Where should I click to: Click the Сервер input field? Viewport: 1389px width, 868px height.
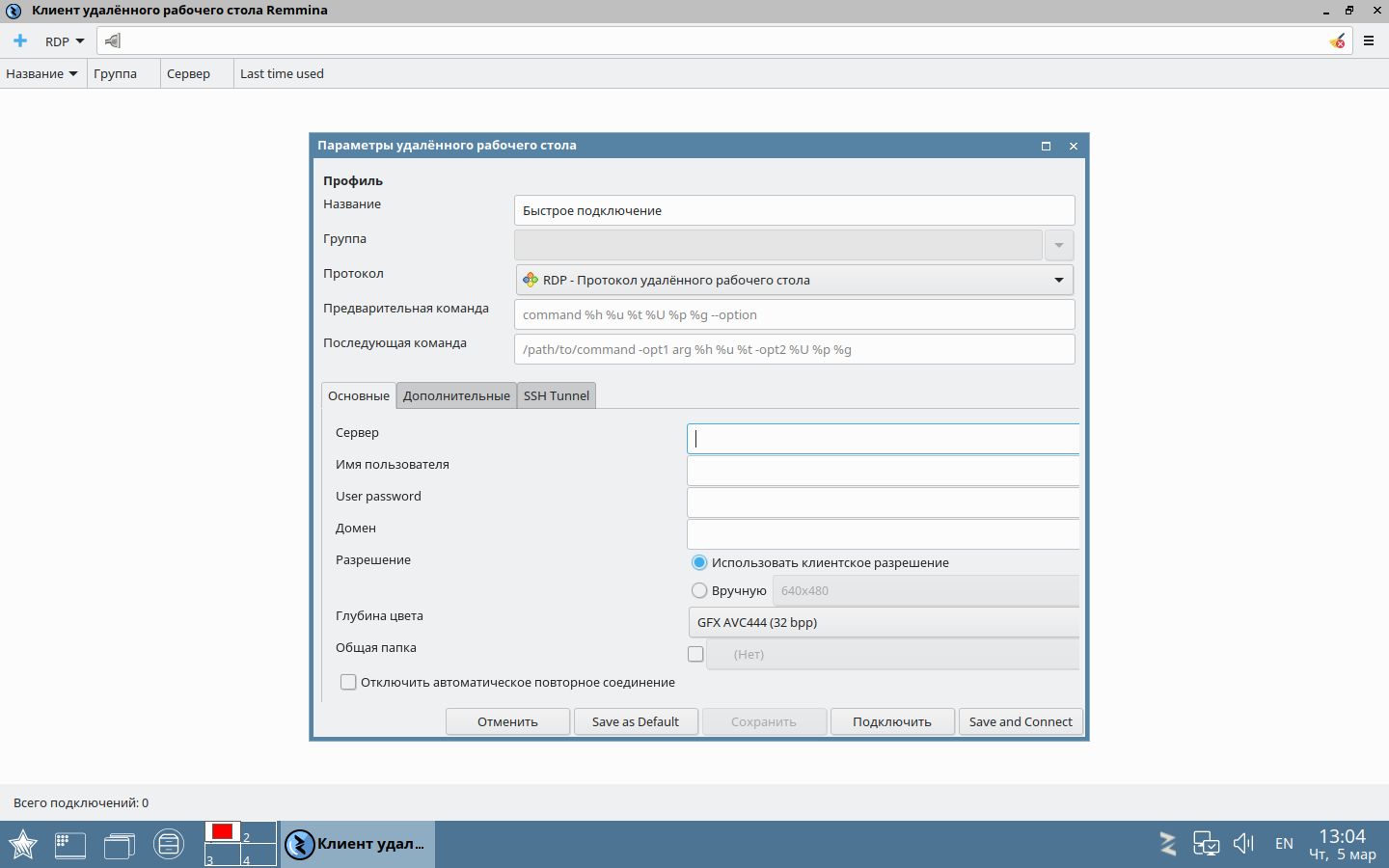pyautogui.click(x=883, y=439)
